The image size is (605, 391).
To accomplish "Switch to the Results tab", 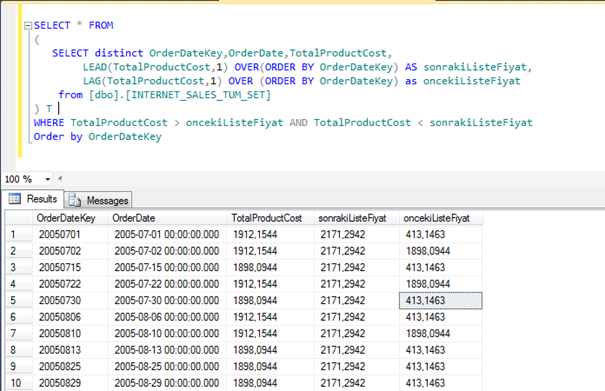I will (33, 199).
